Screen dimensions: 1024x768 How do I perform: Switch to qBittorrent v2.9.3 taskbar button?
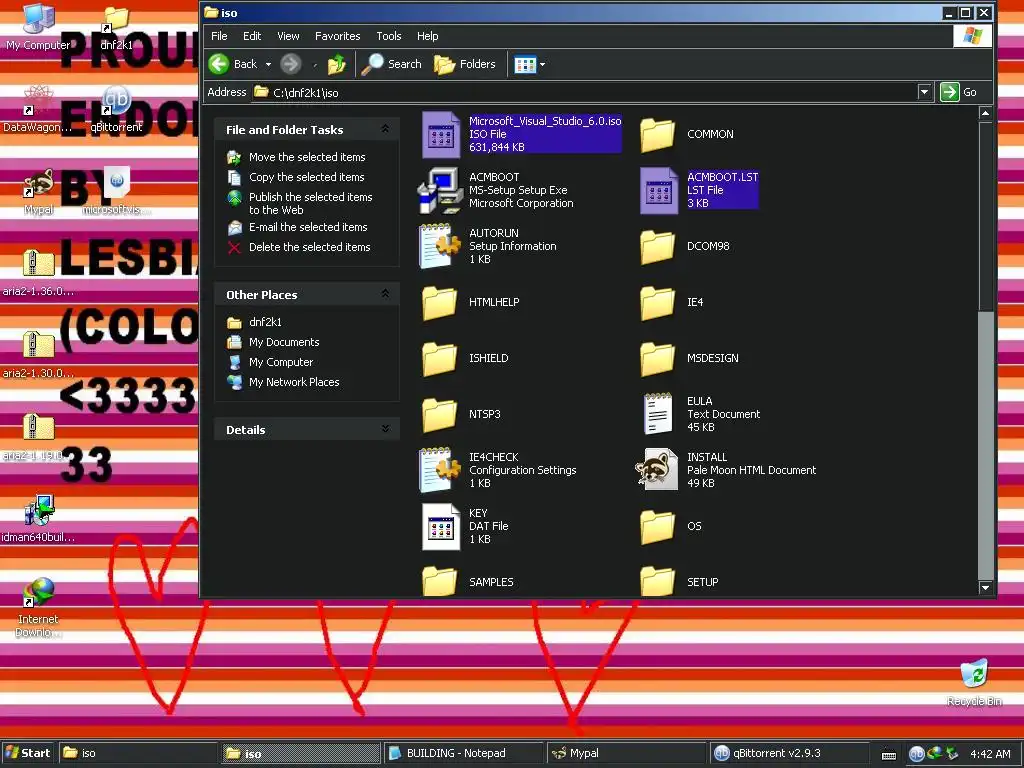tap(788, 753)
